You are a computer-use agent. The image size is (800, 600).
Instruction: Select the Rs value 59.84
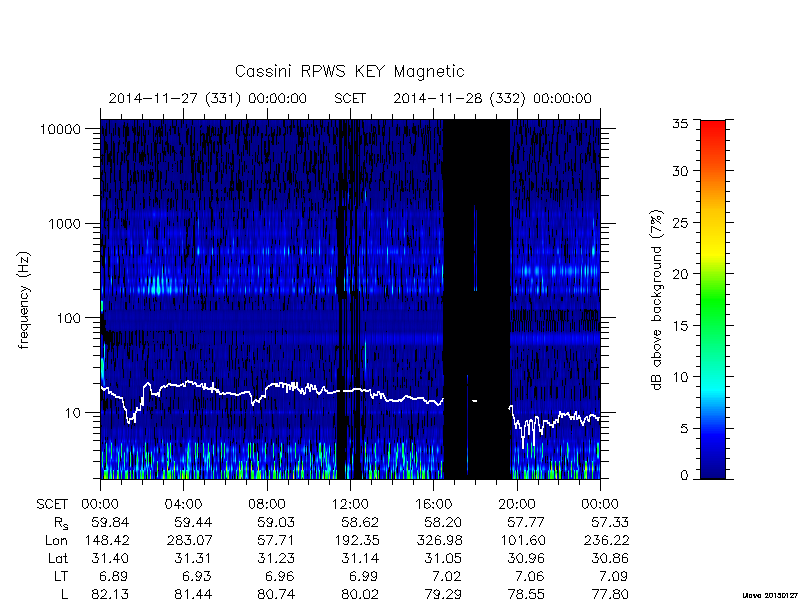pyautogui.click(x=110, y=522)
